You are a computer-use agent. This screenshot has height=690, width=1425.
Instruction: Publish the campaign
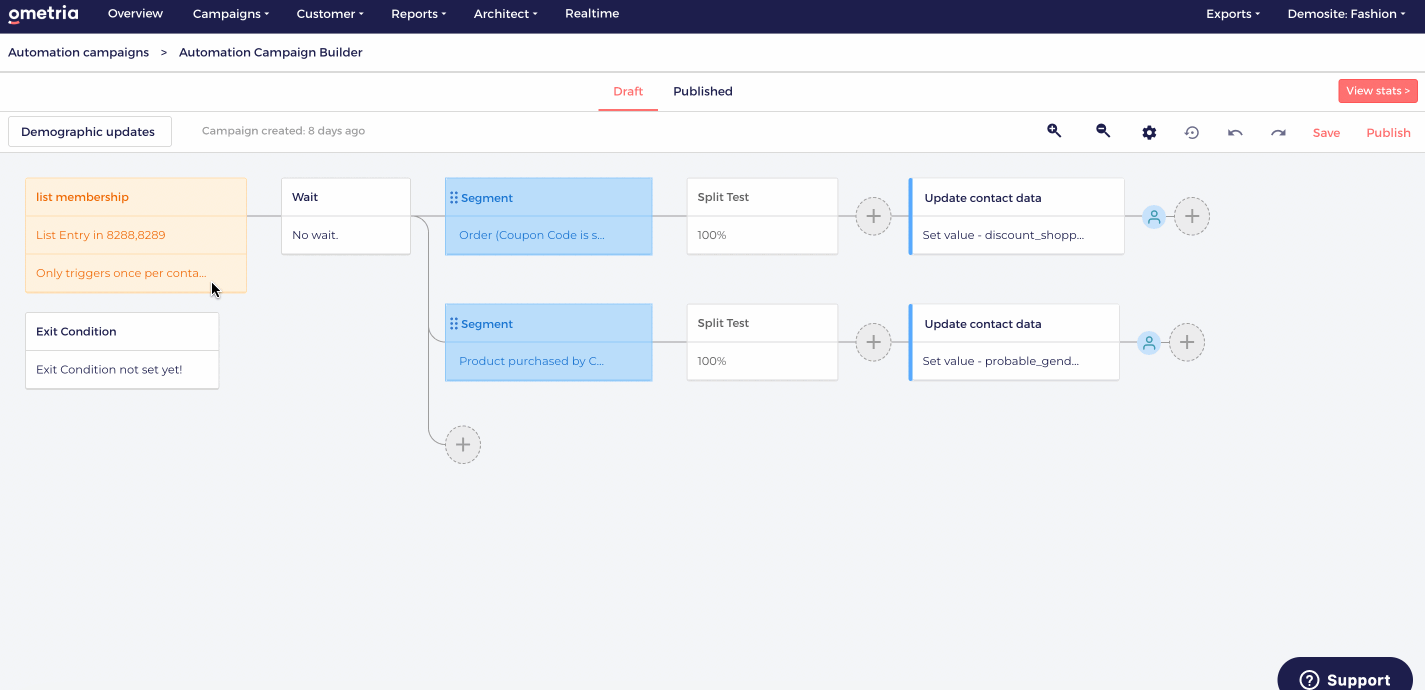pyautogui.click(x=1388, y=133)
